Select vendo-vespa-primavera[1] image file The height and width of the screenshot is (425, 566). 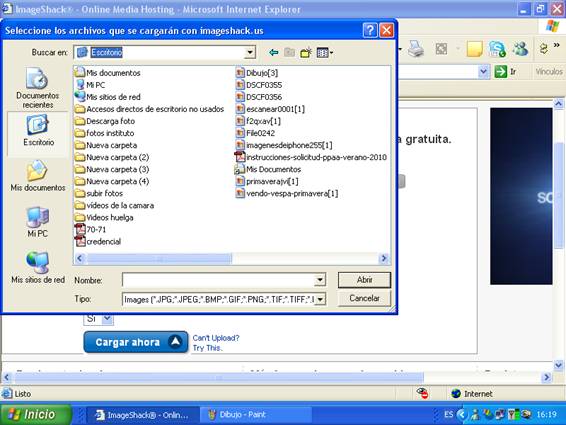point(287,193)
